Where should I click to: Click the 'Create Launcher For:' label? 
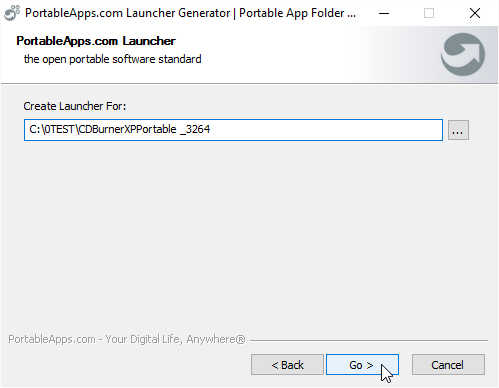point(75,106)
